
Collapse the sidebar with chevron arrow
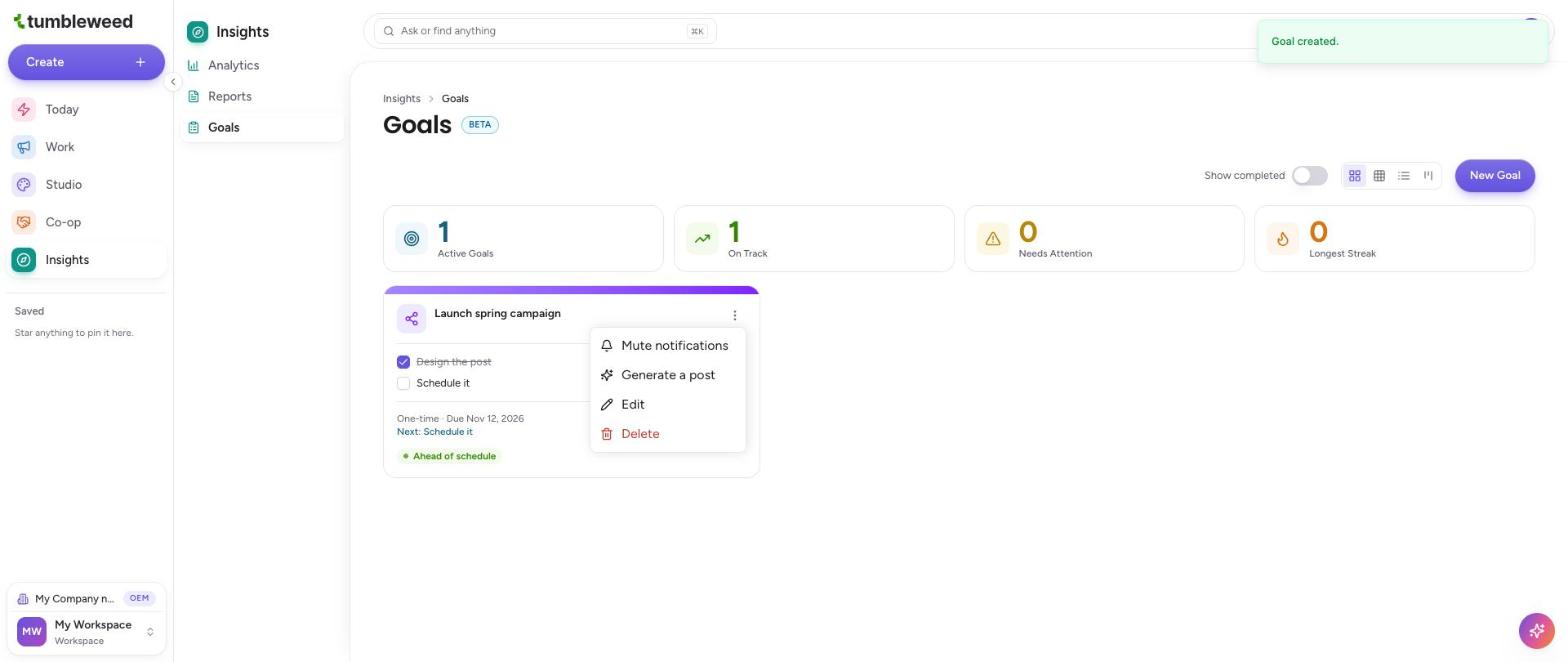tap(173, 82)
